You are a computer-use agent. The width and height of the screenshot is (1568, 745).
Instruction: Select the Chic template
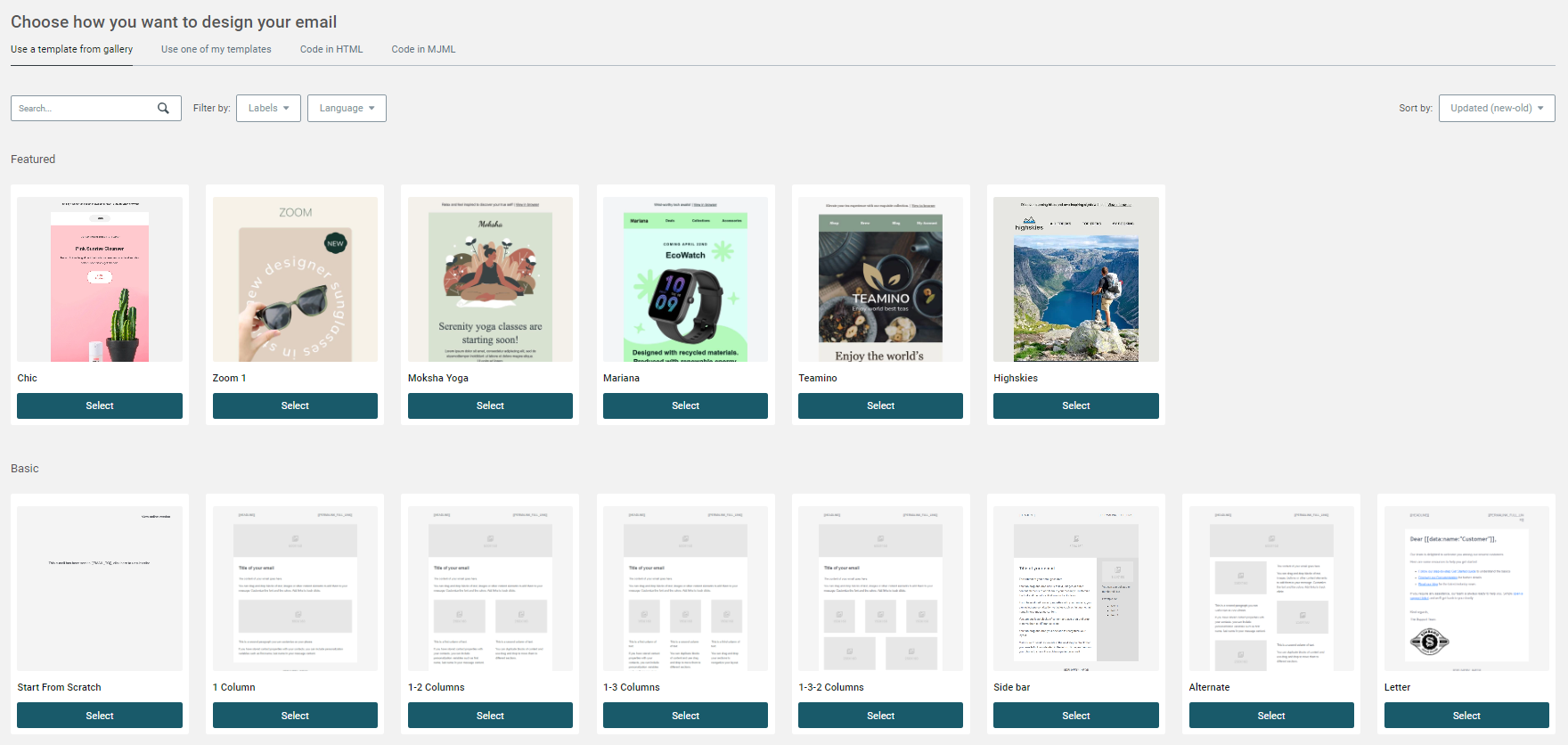click(100, 405)
